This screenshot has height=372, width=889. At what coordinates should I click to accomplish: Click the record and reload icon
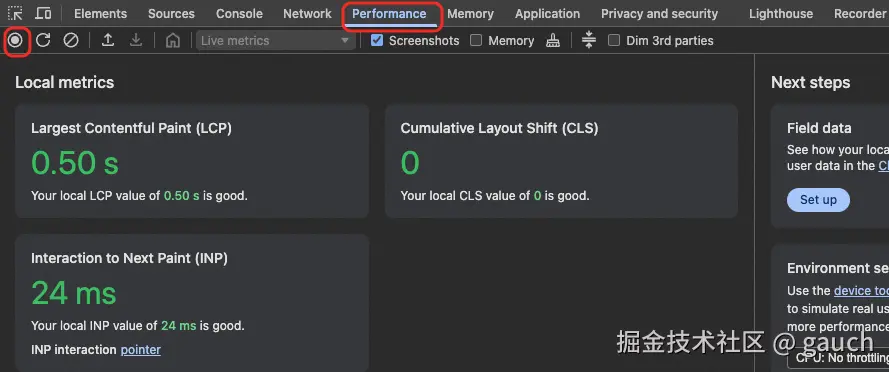43,40
